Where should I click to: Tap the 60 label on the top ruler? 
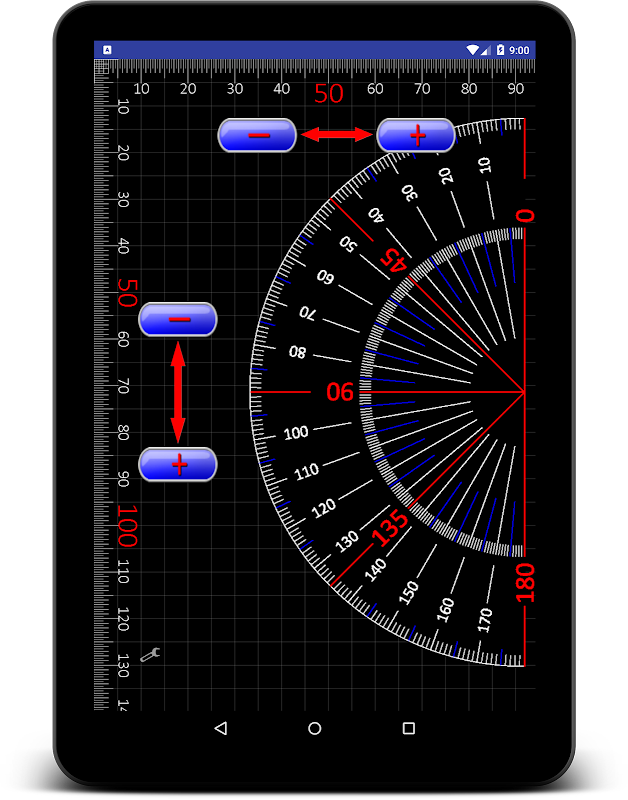(x=375, y=89)
